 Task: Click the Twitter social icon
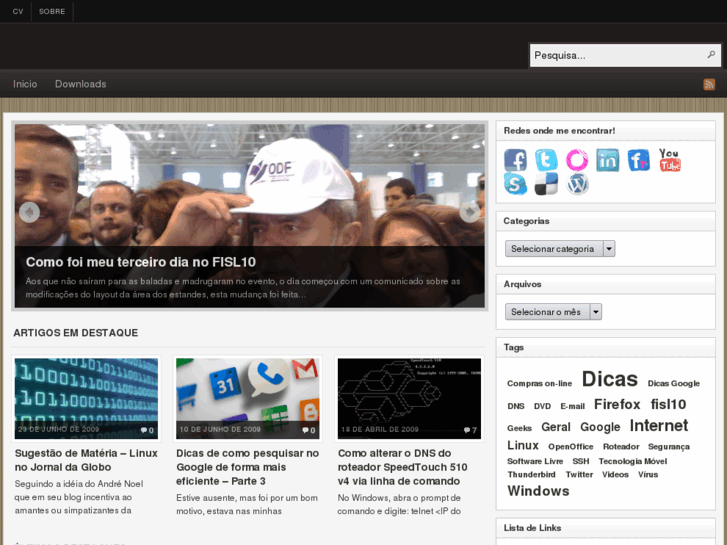click(546, 160)
